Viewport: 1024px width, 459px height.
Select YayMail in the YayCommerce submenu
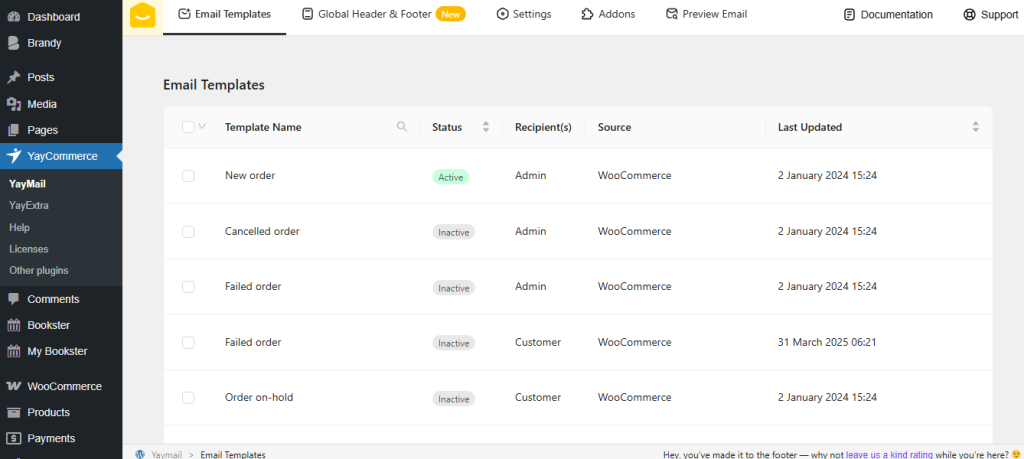[27, 184]
